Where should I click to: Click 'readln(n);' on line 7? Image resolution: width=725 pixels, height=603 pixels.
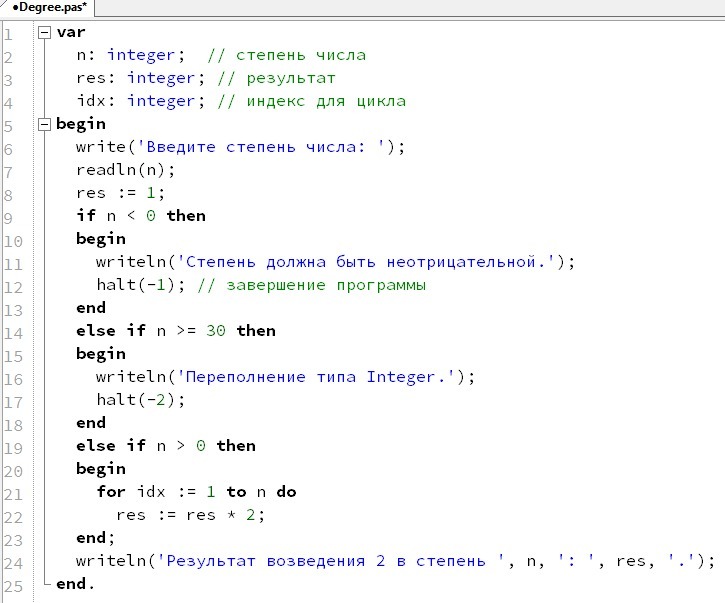[x=126, y=170]
